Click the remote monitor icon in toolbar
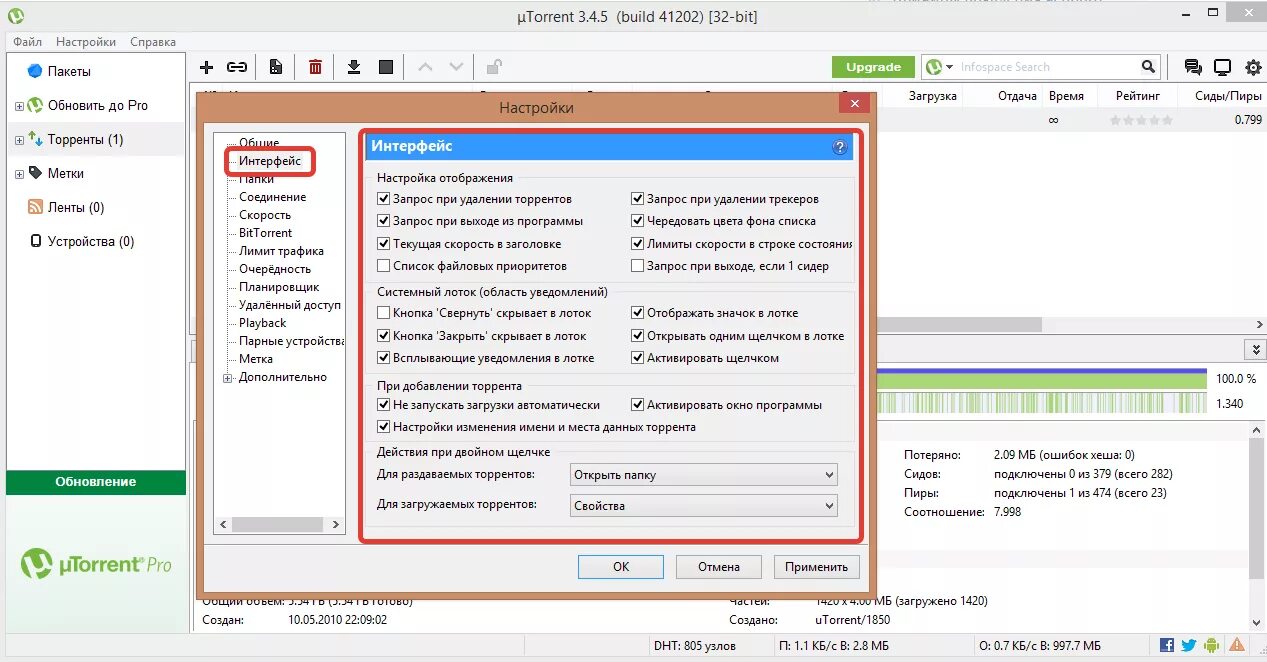This screenshot has height=662, width=1267. [x=1222, y=67]
